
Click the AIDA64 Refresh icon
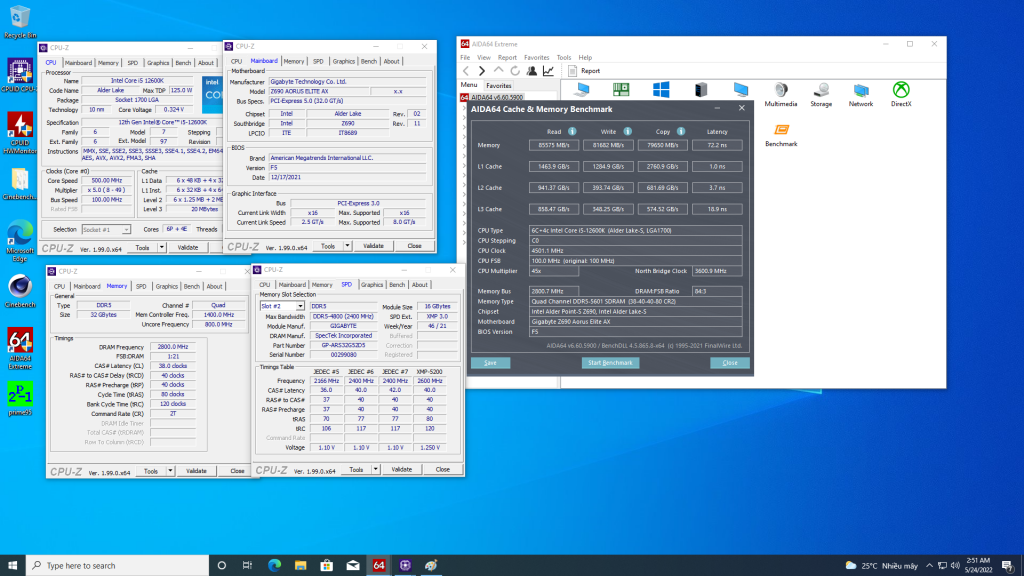click(x=515, y=71)
